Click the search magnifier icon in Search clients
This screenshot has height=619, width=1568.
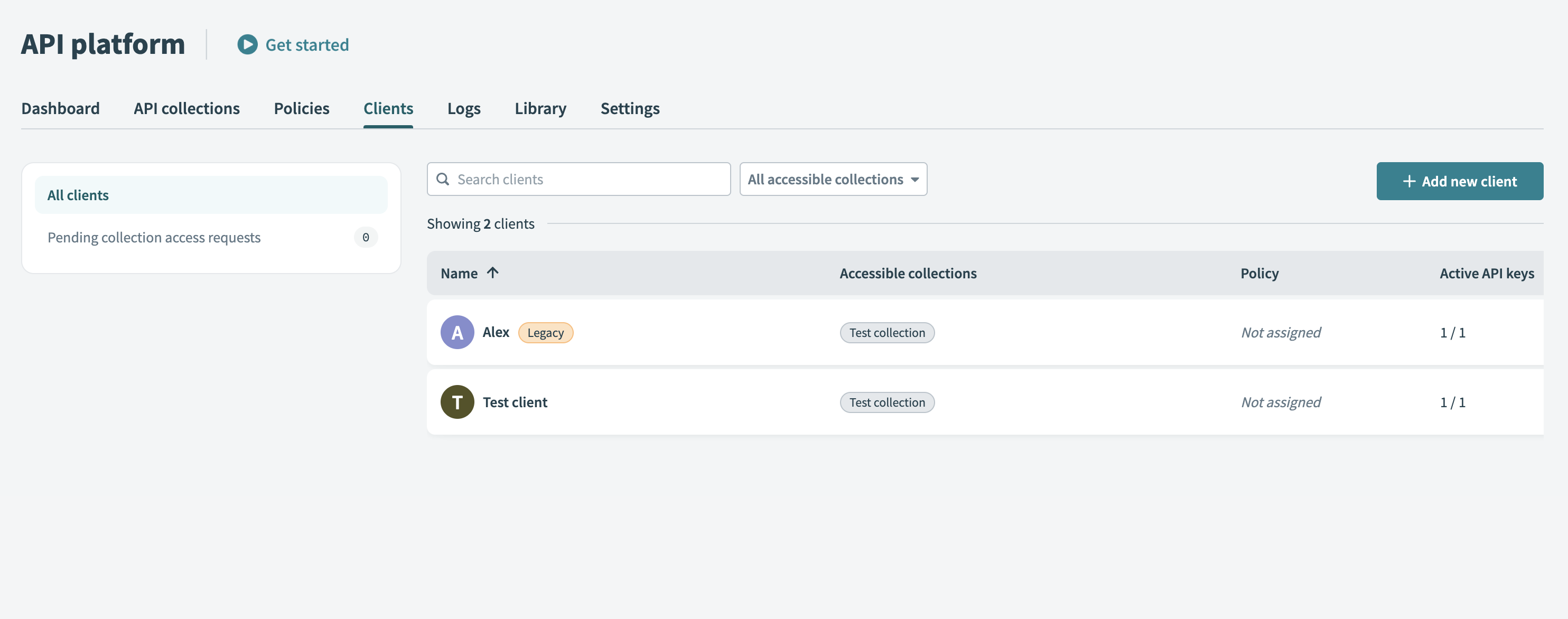click(443, 179)
